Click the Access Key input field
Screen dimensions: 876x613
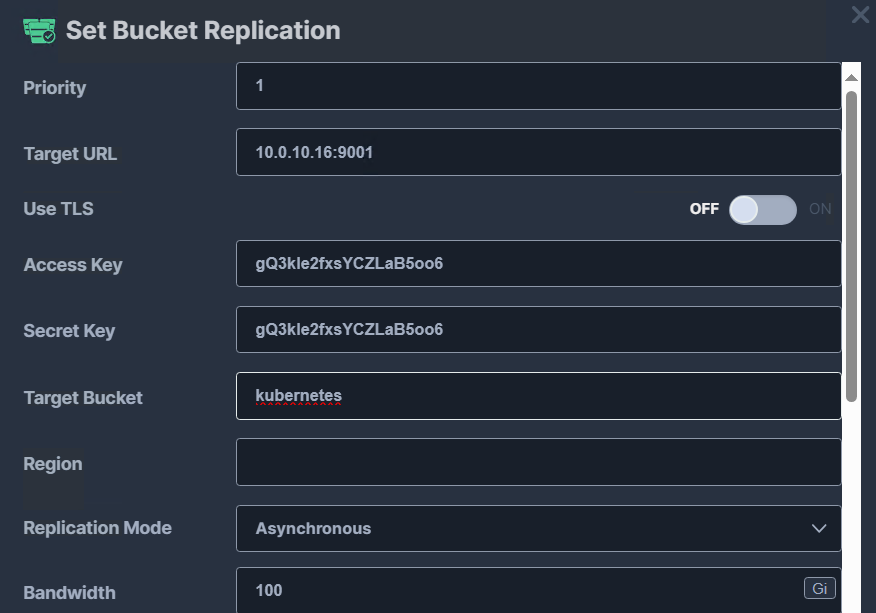[x=538, y=264]
